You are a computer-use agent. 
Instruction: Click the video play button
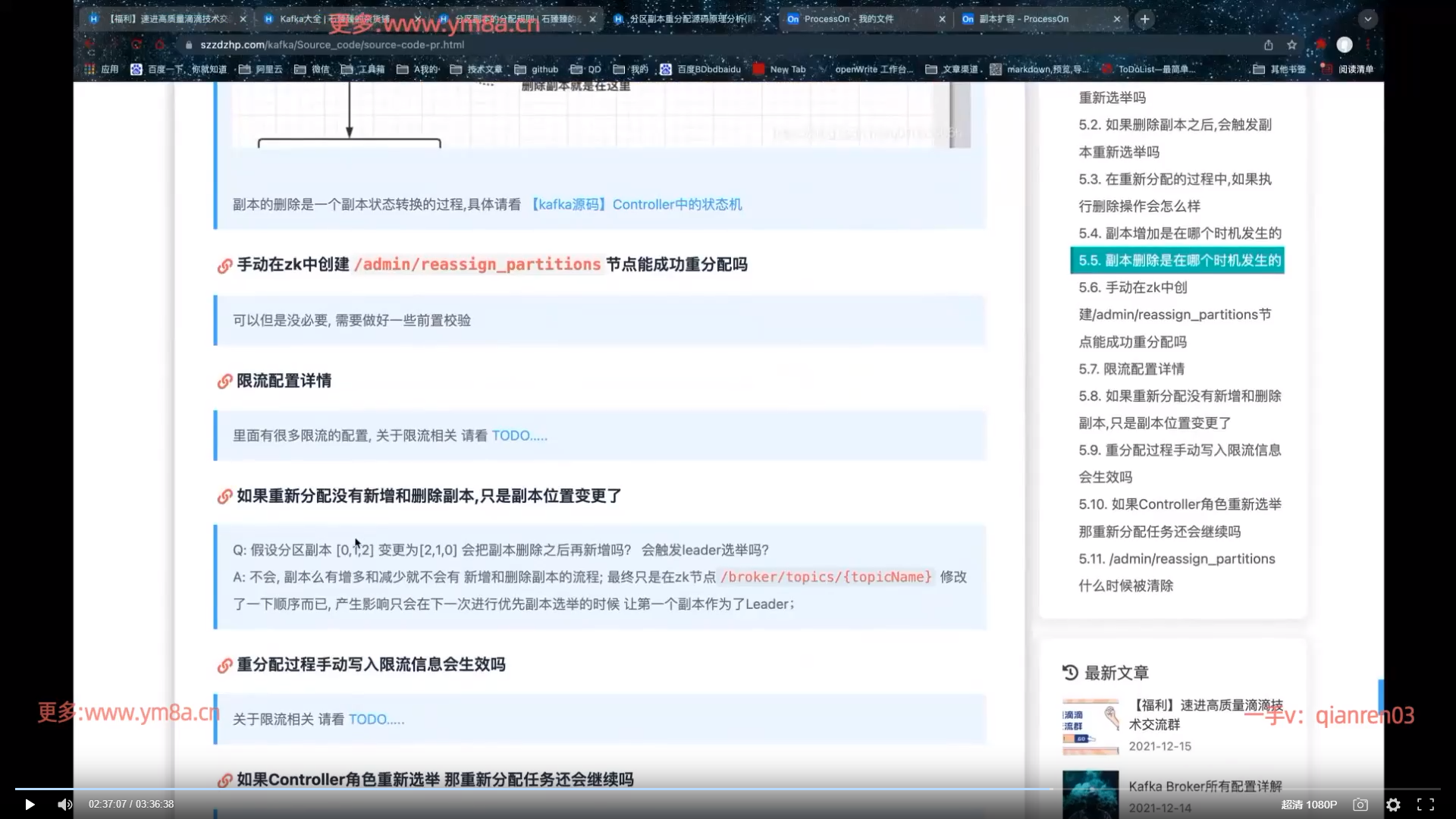pyautogui.click(x=30, y=805)
